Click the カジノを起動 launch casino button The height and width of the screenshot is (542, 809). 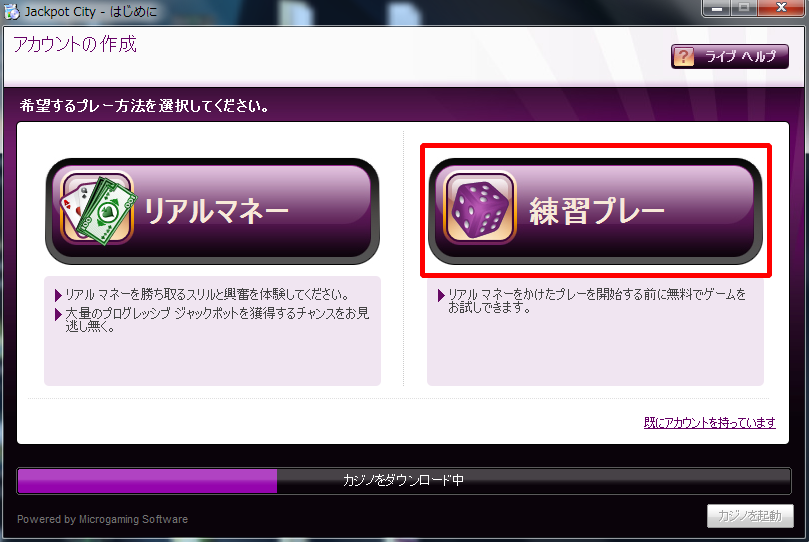750,516
